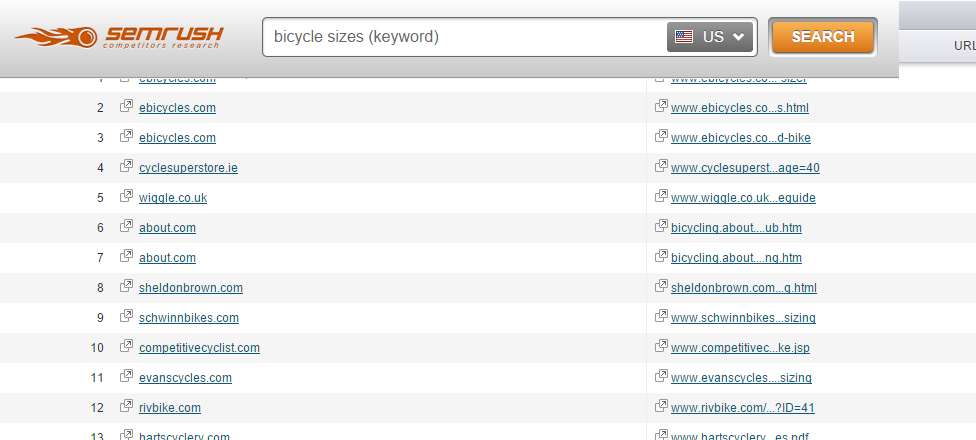The image size is (976, 440).
Task: Open about.com domain link in row 7
Action: coord(167,258)
